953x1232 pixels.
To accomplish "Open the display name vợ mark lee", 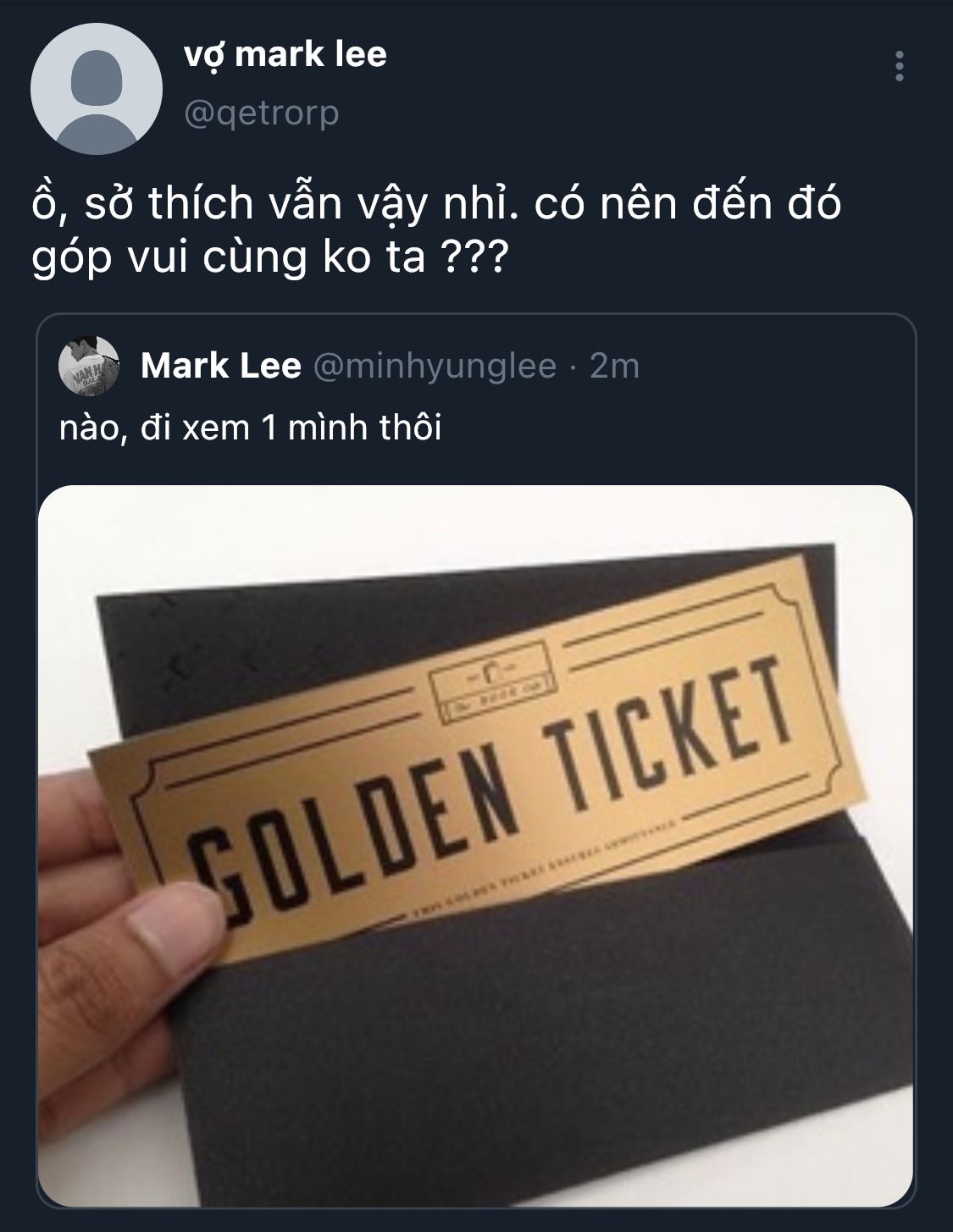I will (x=285, y=54).
